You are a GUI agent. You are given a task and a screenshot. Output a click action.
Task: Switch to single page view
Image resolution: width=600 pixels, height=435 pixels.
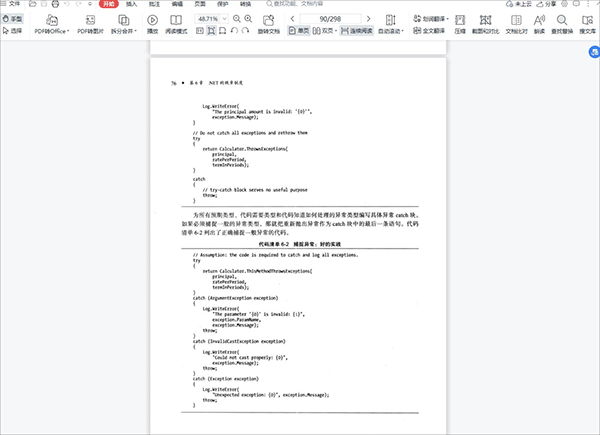(299, 31)
